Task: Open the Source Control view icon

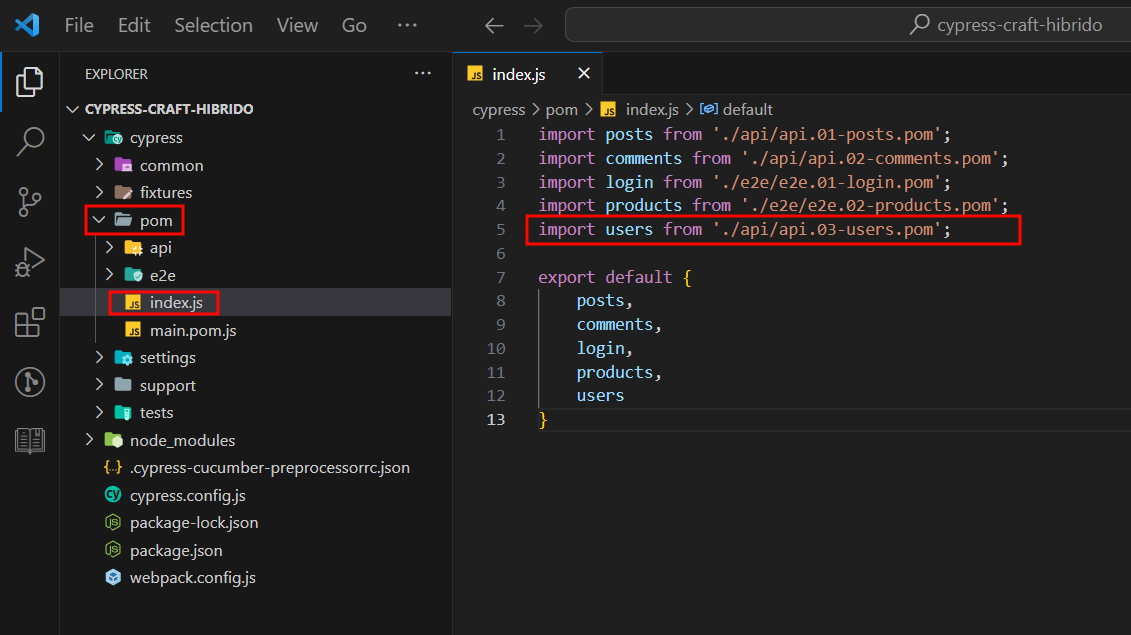Action: click(x=30, y=202)
